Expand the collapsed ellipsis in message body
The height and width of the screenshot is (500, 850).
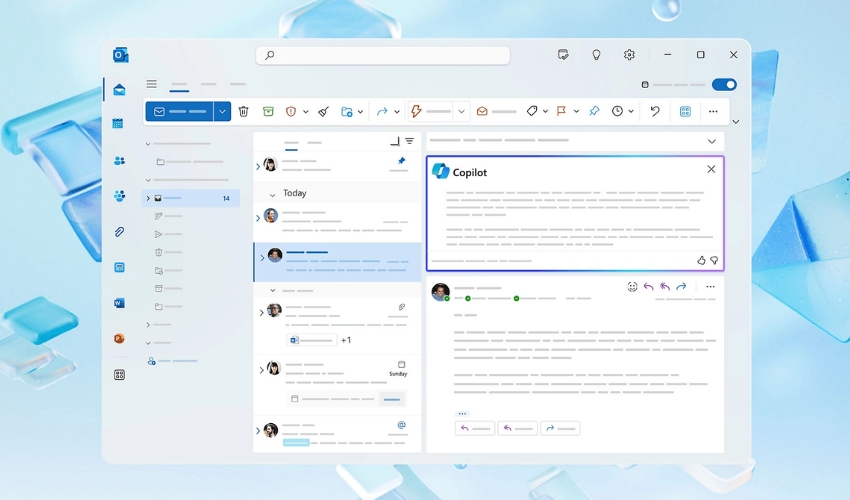(x=462, y=413)
